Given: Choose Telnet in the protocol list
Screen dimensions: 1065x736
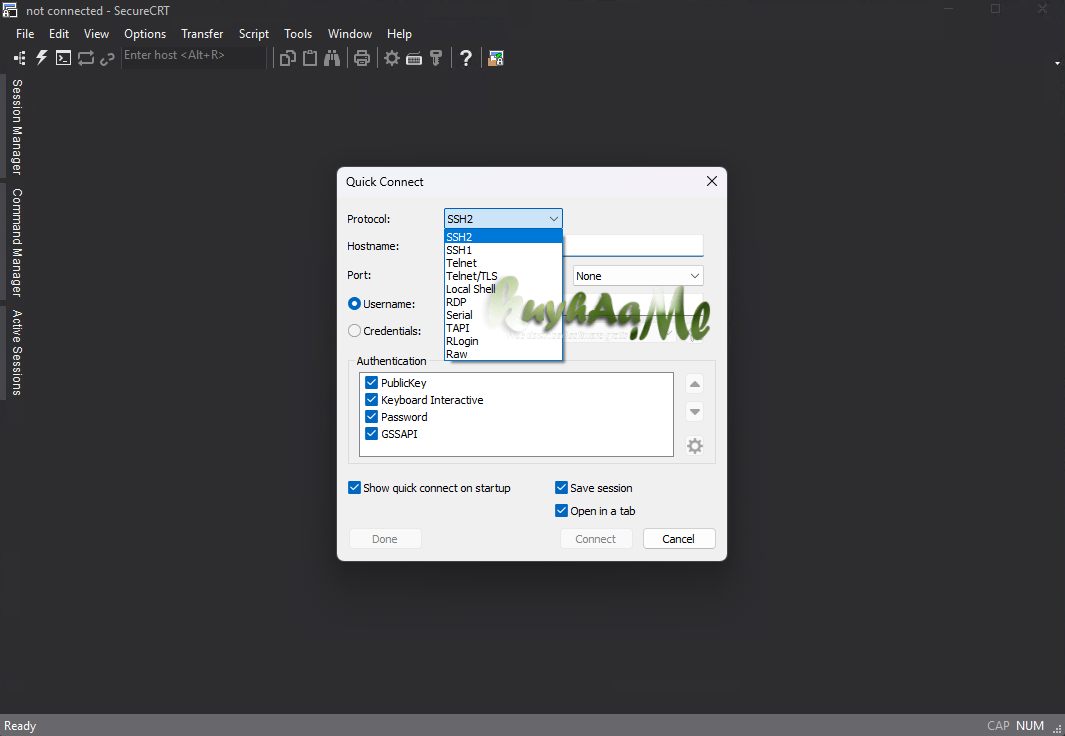Looking at the screenshot, I should 503,263.
